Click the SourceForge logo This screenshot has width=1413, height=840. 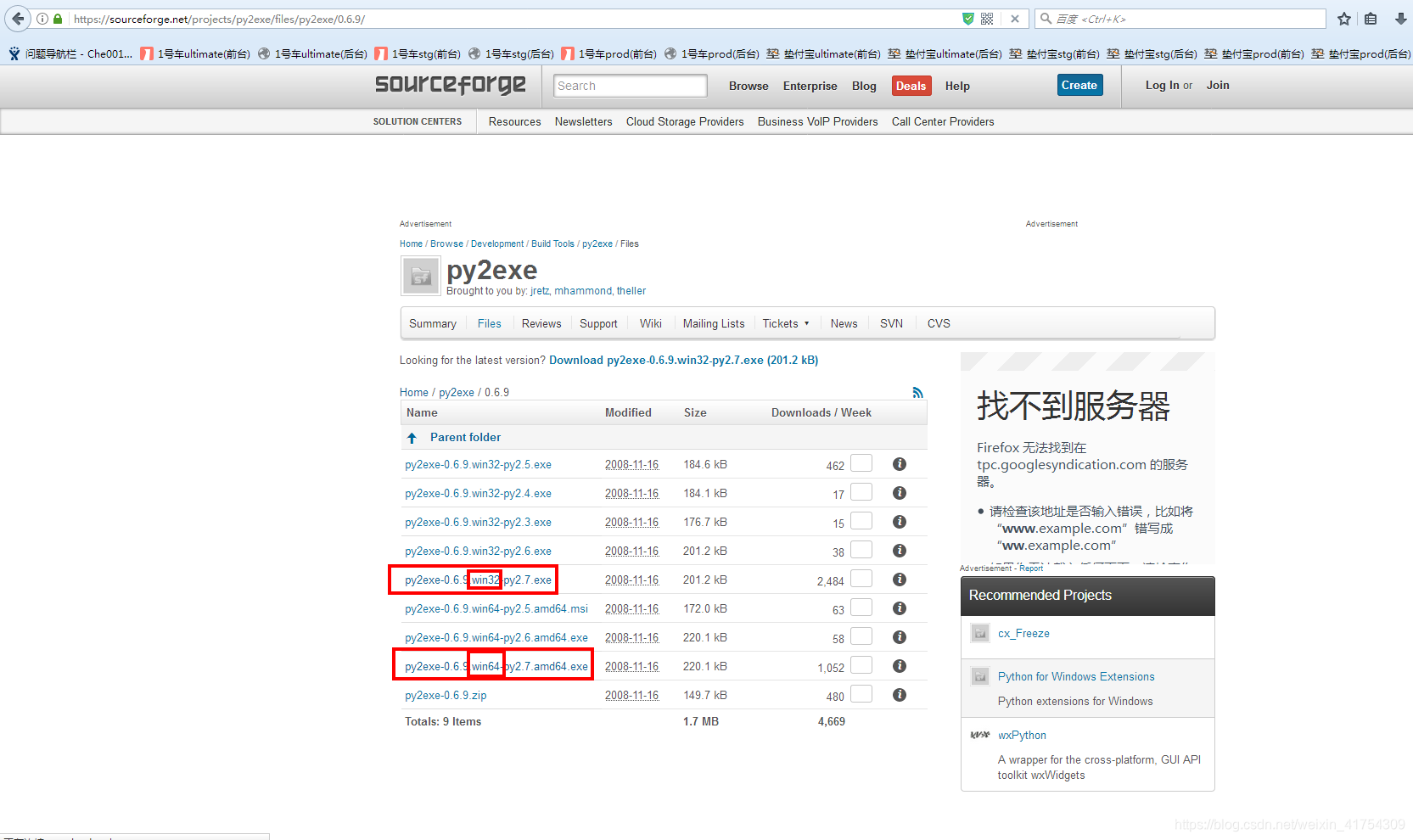(x=450, y=84)
